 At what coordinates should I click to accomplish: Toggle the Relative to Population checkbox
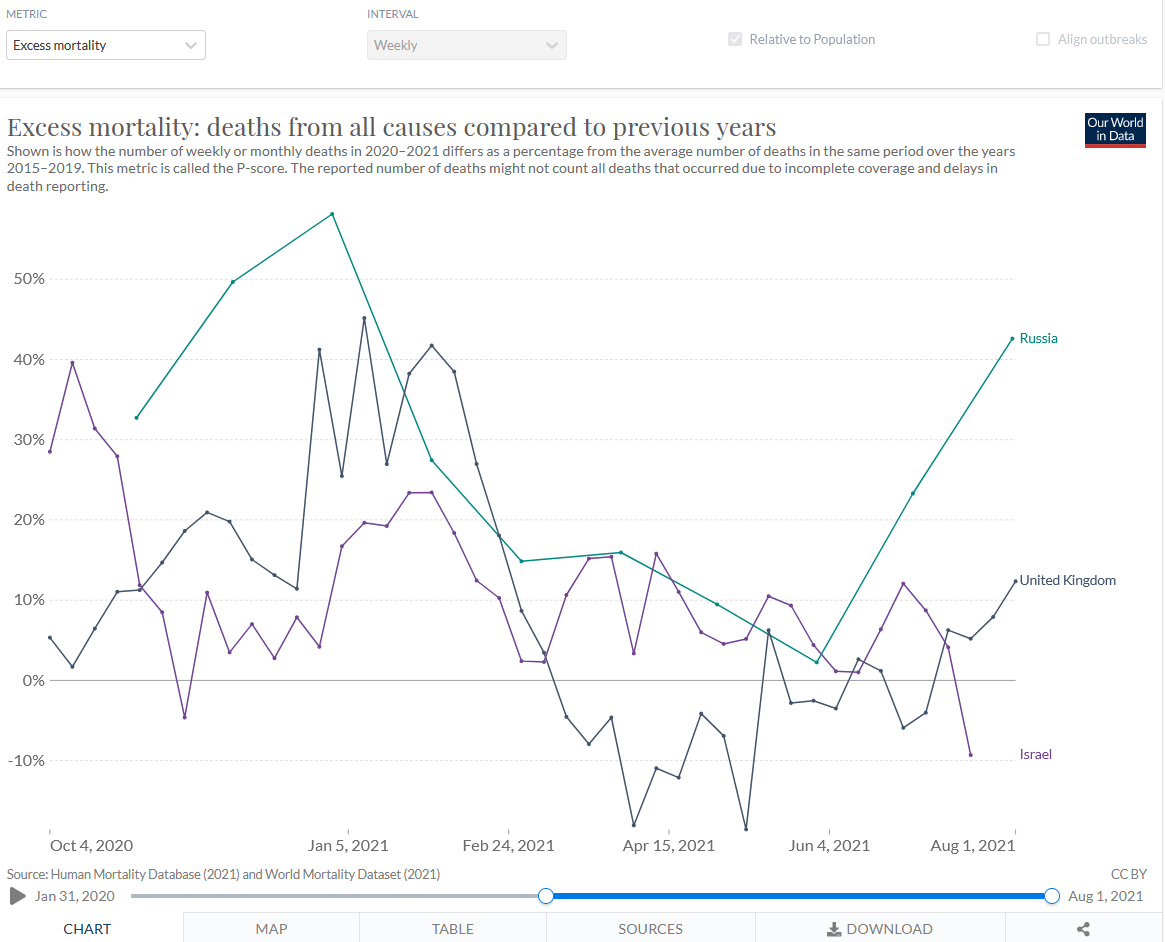[736, 40]
